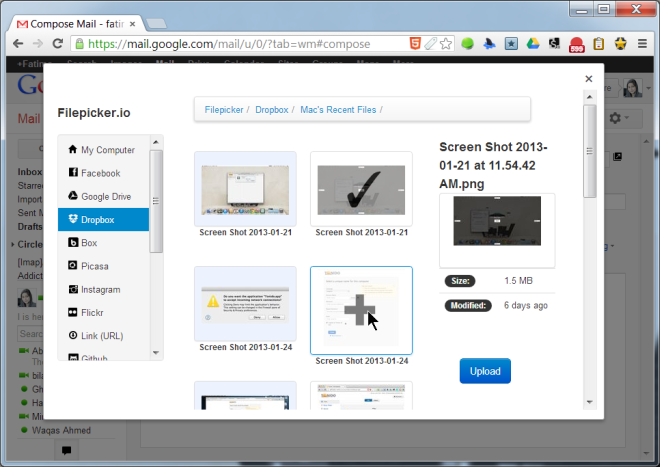Pick Box as the file source

[x=104, y=243]
